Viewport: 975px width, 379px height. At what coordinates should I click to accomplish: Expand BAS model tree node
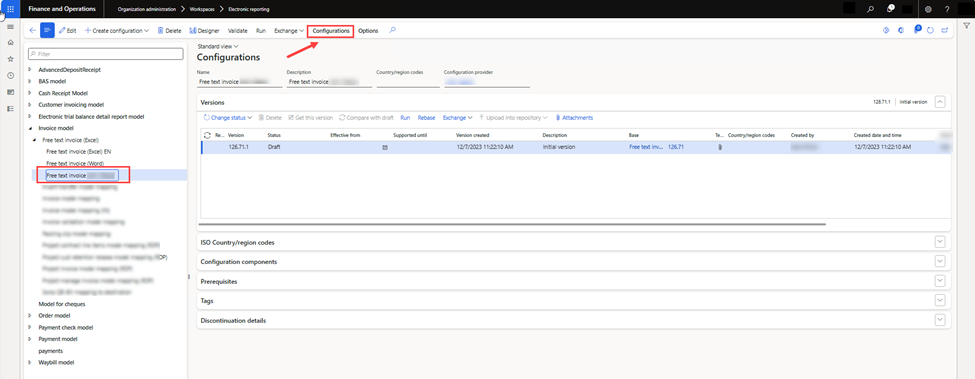click(30, 81)
